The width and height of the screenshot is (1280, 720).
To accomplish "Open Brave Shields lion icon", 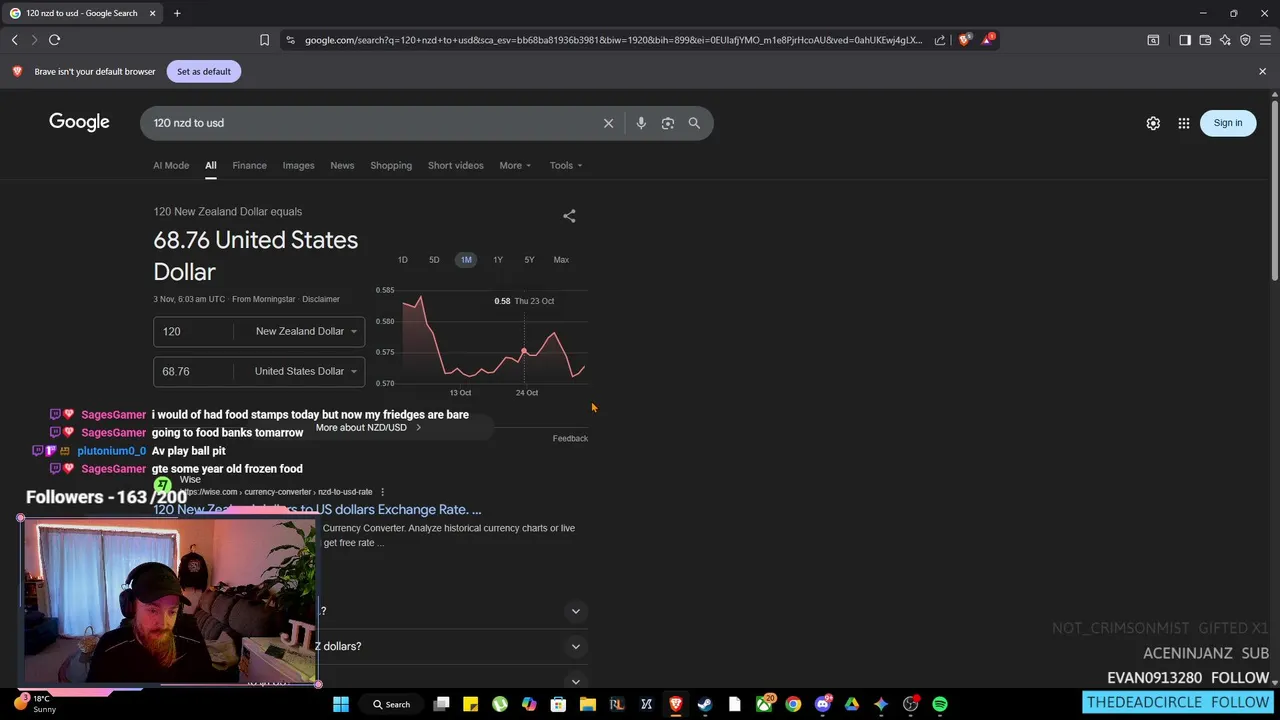I will 965,40.
